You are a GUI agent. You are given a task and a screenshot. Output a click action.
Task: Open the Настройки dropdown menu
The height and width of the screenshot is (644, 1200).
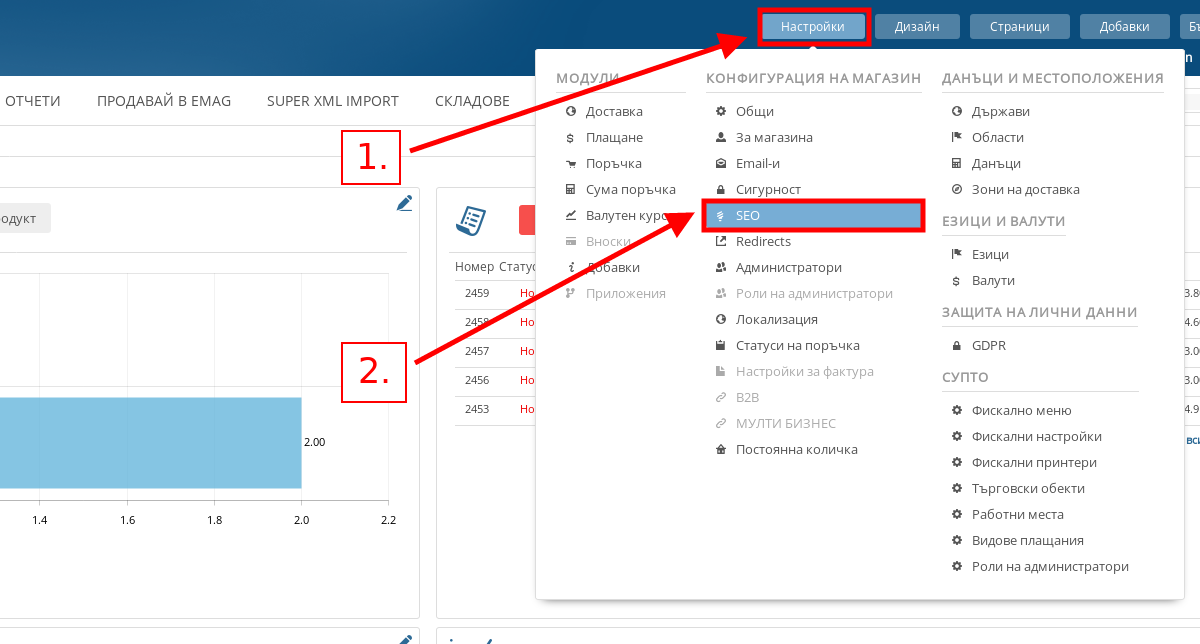click(812, 27)
